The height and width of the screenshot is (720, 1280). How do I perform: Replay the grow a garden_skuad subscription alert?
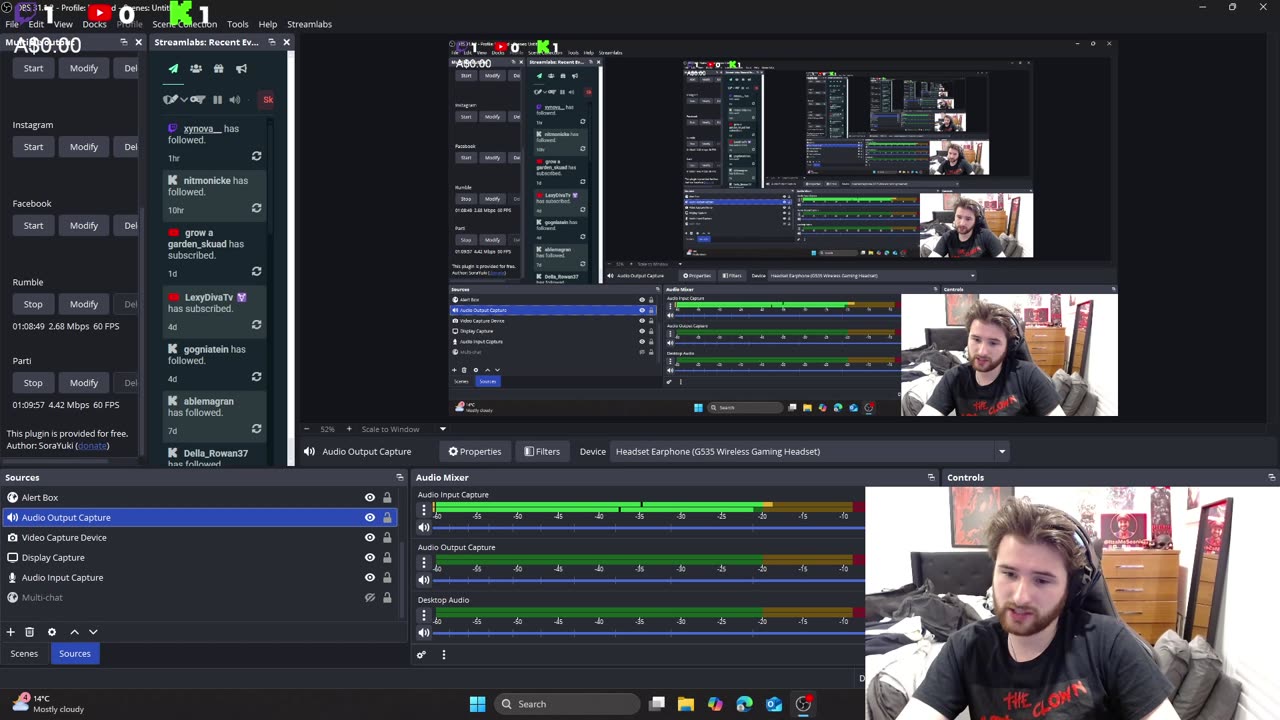pyautogui.click(x=256, y=272)
